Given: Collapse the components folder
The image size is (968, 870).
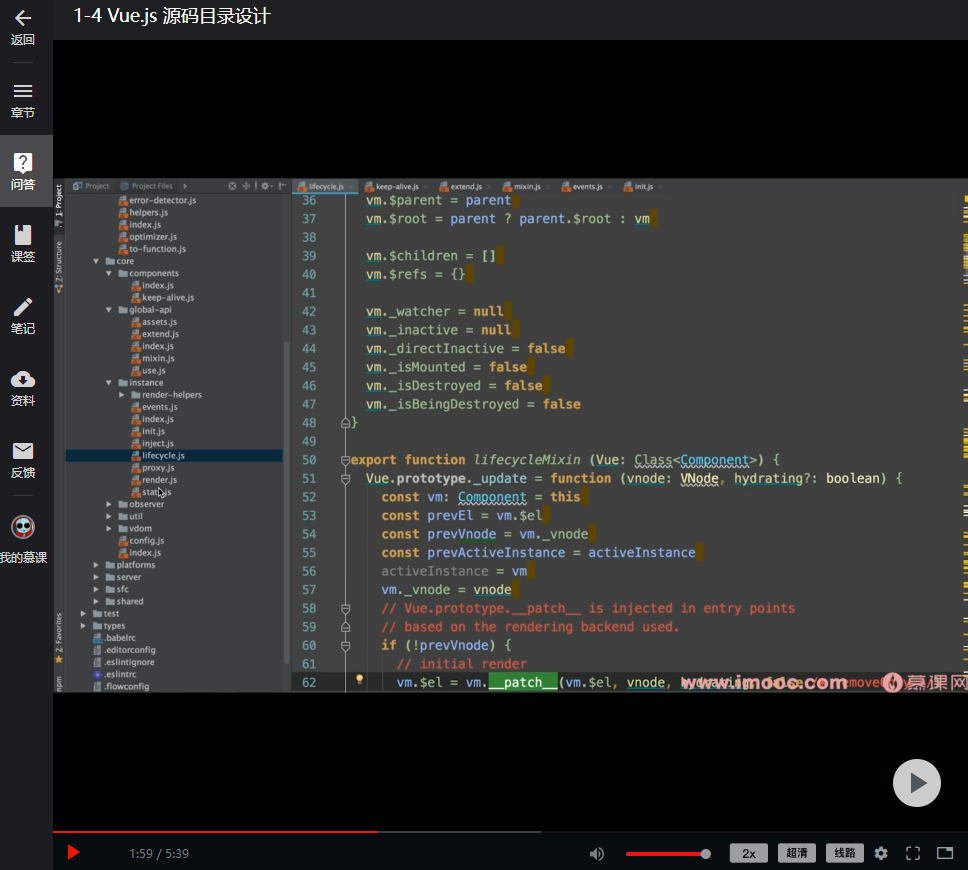Looking at the screenshot, I should click(x=109, y=273).
